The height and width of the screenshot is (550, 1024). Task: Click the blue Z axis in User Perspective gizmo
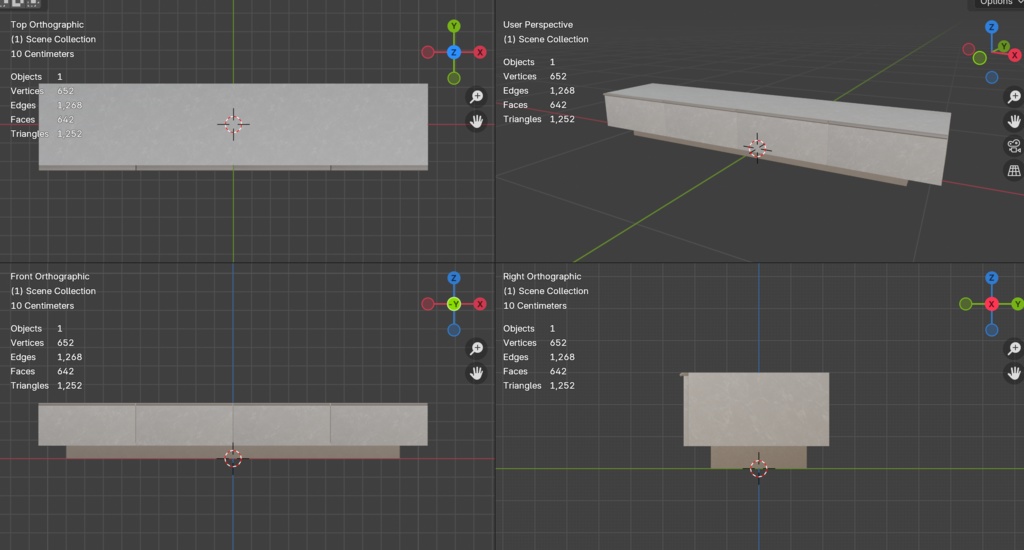991,27
